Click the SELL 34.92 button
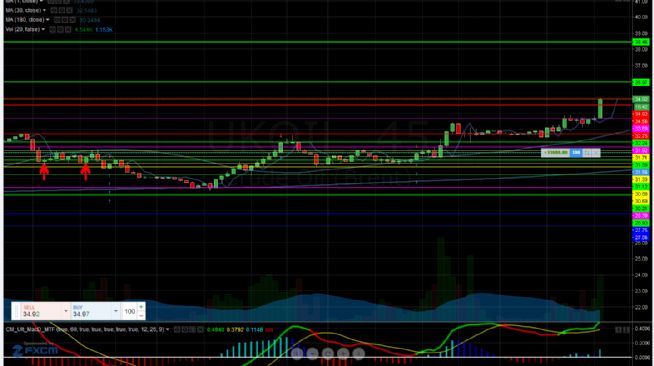The image size is (654, 366). [x=41, y=311]
